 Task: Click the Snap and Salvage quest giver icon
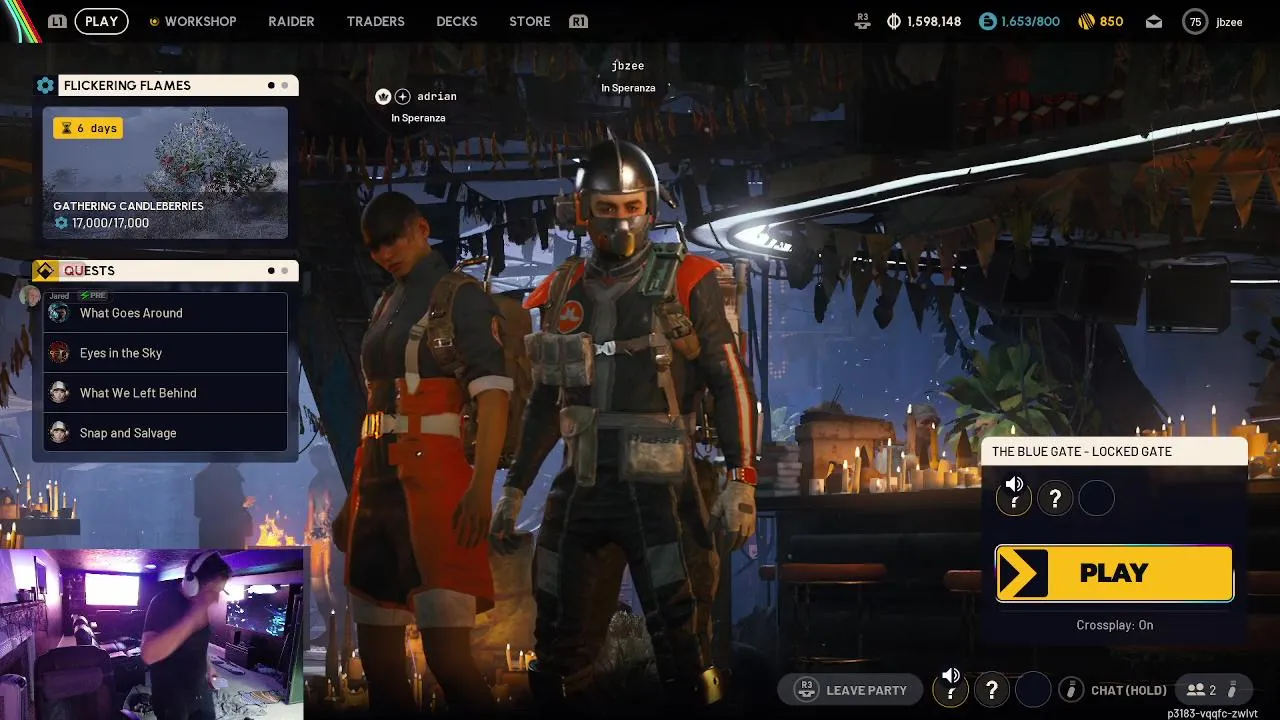coord(59,433)
